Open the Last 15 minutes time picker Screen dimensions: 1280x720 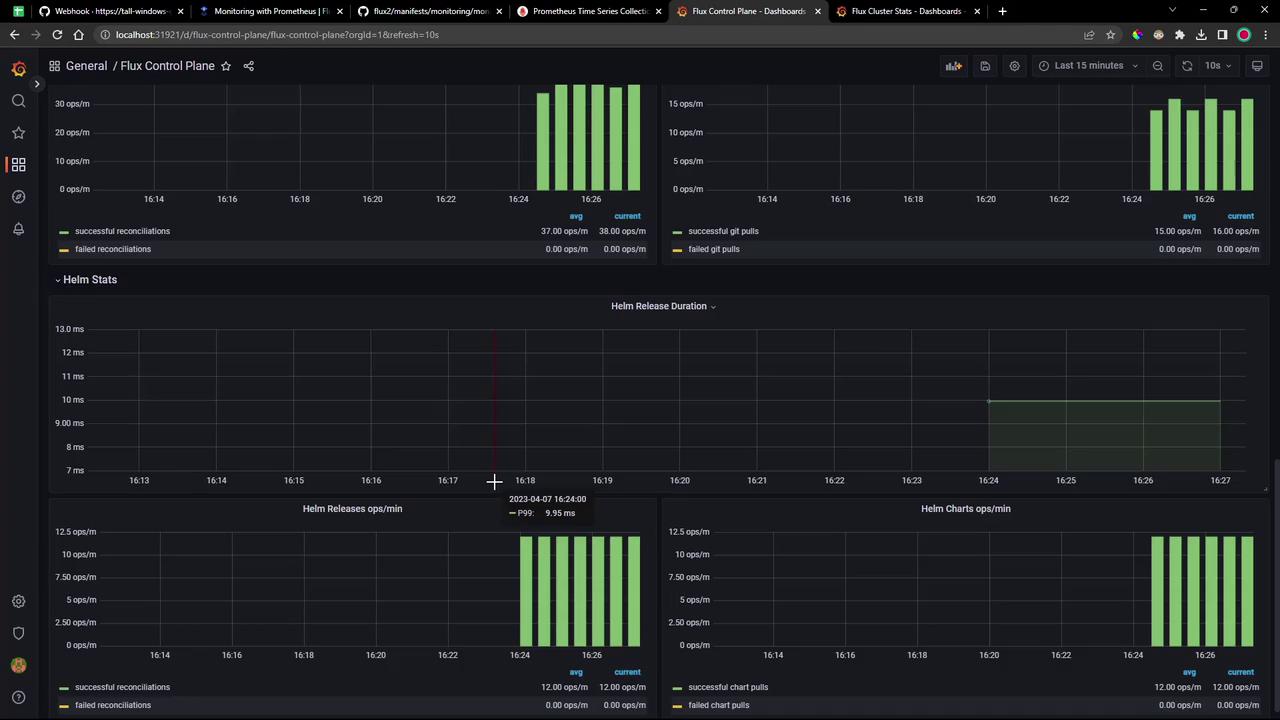(1088, 66)
